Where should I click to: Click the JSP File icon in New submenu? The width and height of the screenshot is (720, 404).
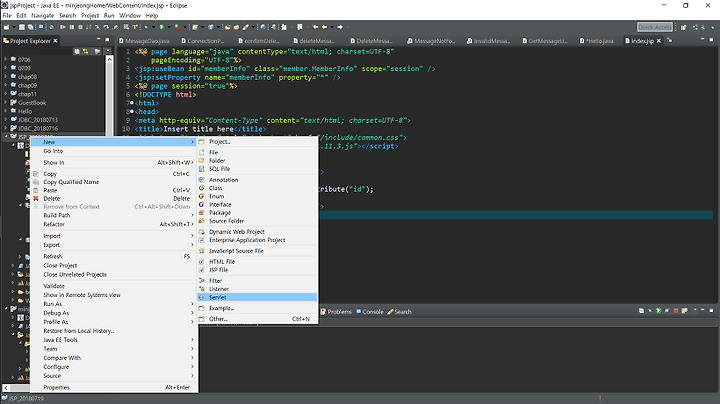click(202, 270)
